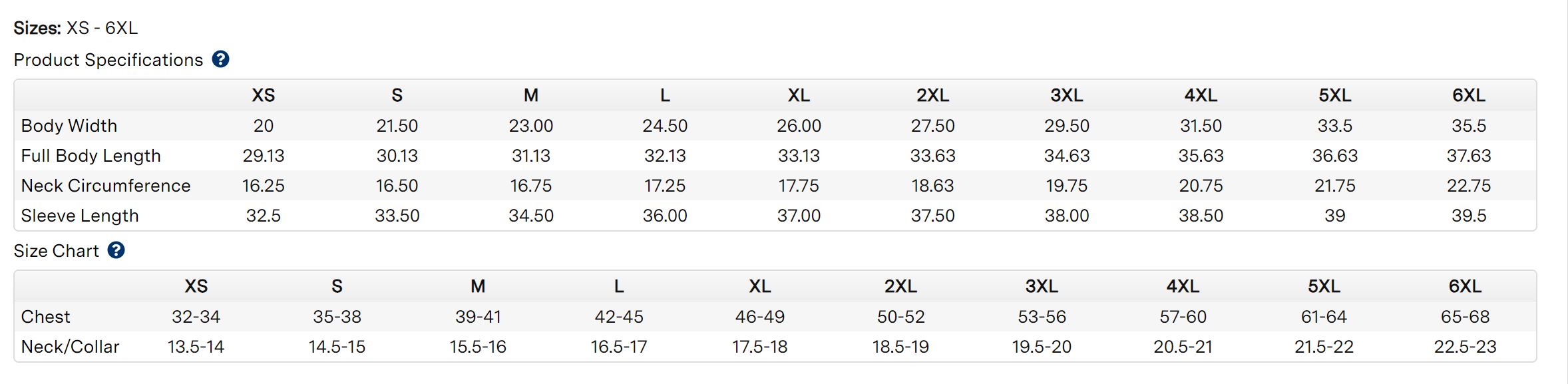The width and height of the screenshot is (1568, 384).
Task: Select the Neck/Collar row label
Action: tap(70, 347)
